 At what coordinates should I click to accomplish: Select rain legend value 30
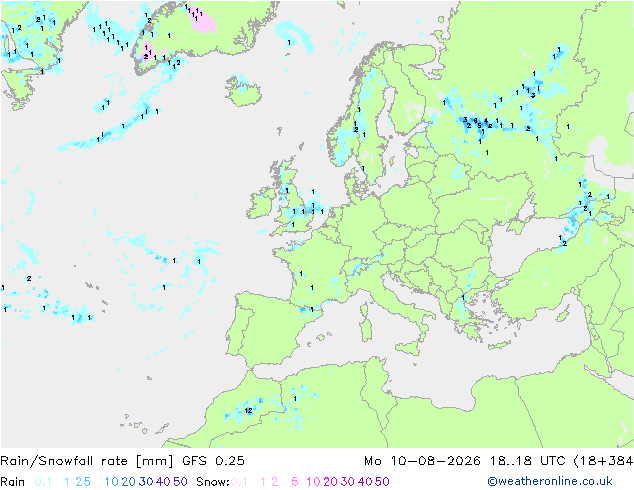[x=146, y=482]
